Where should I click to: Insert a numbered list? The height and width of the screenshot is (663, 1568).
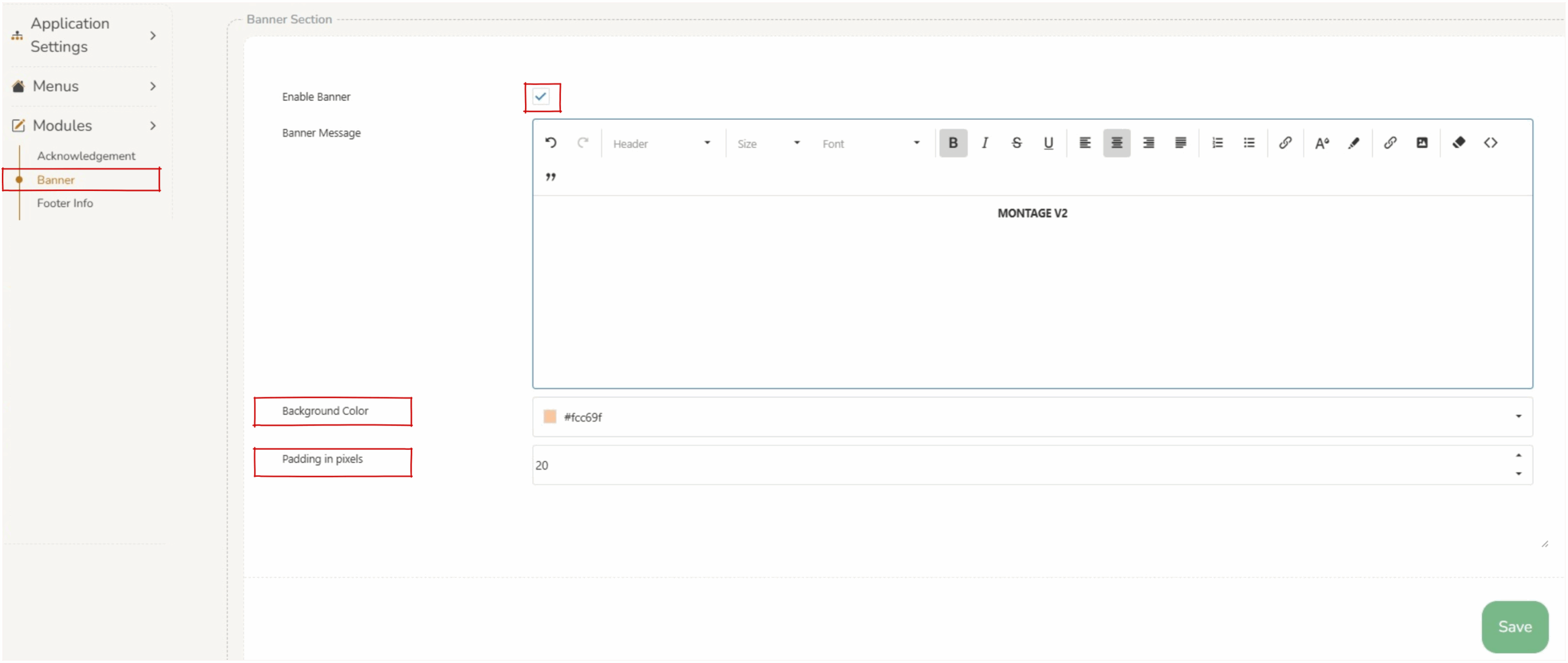(1217, 143)
